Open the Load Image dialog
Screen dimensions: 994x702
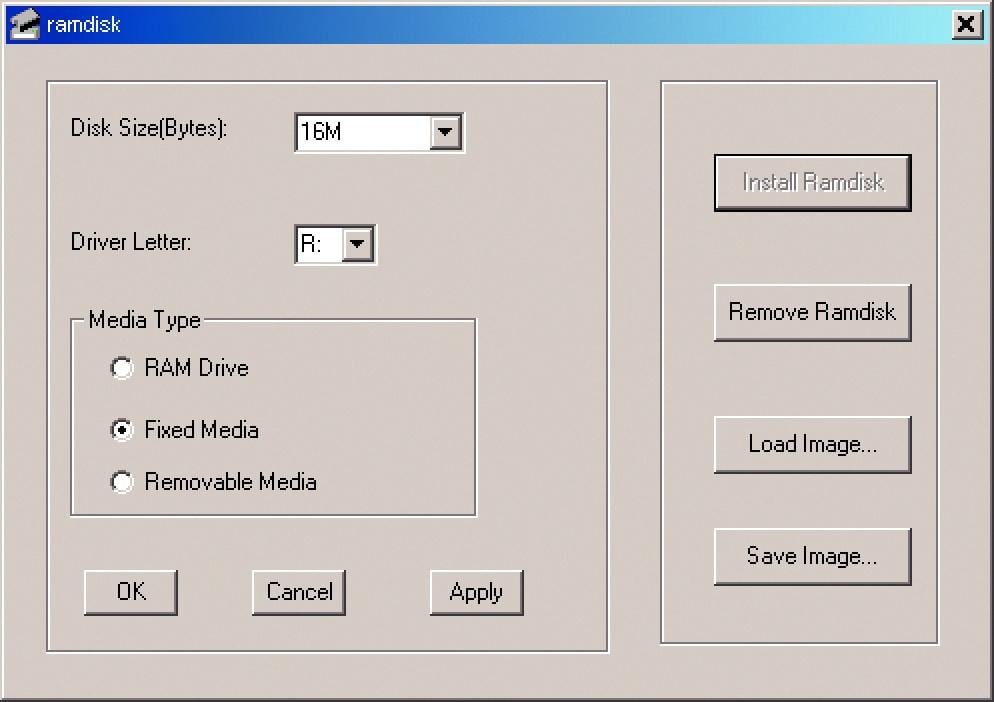click(812, 444)
